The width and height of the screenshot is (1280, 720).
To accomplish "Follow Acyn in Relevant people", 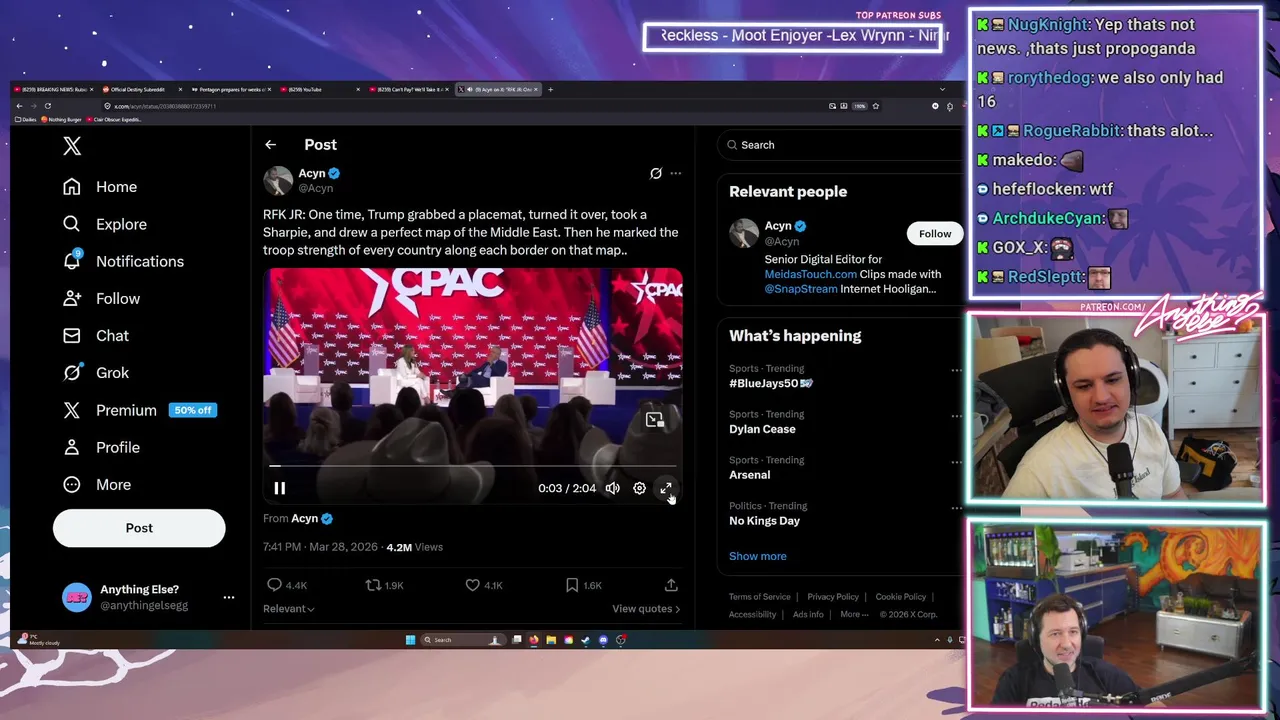I will click(x=935, y=233).
